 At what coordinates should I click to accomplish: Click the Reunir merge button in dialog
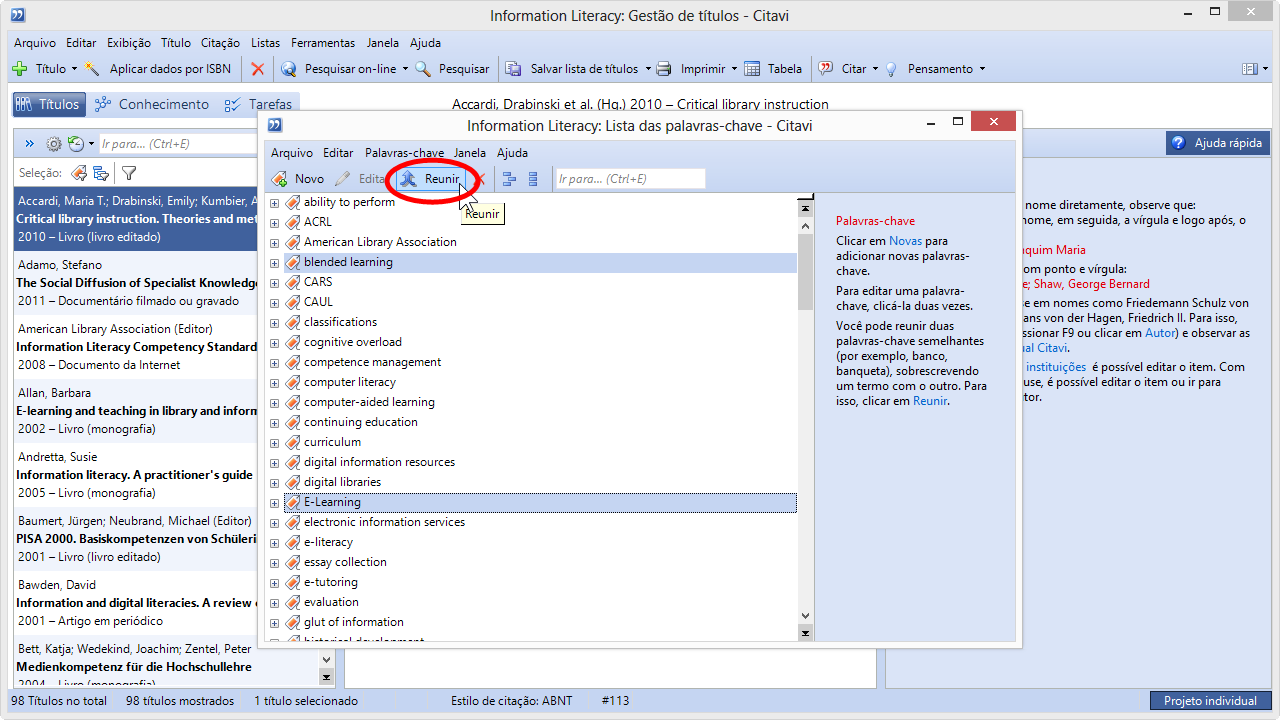click(x=431, y=179)
